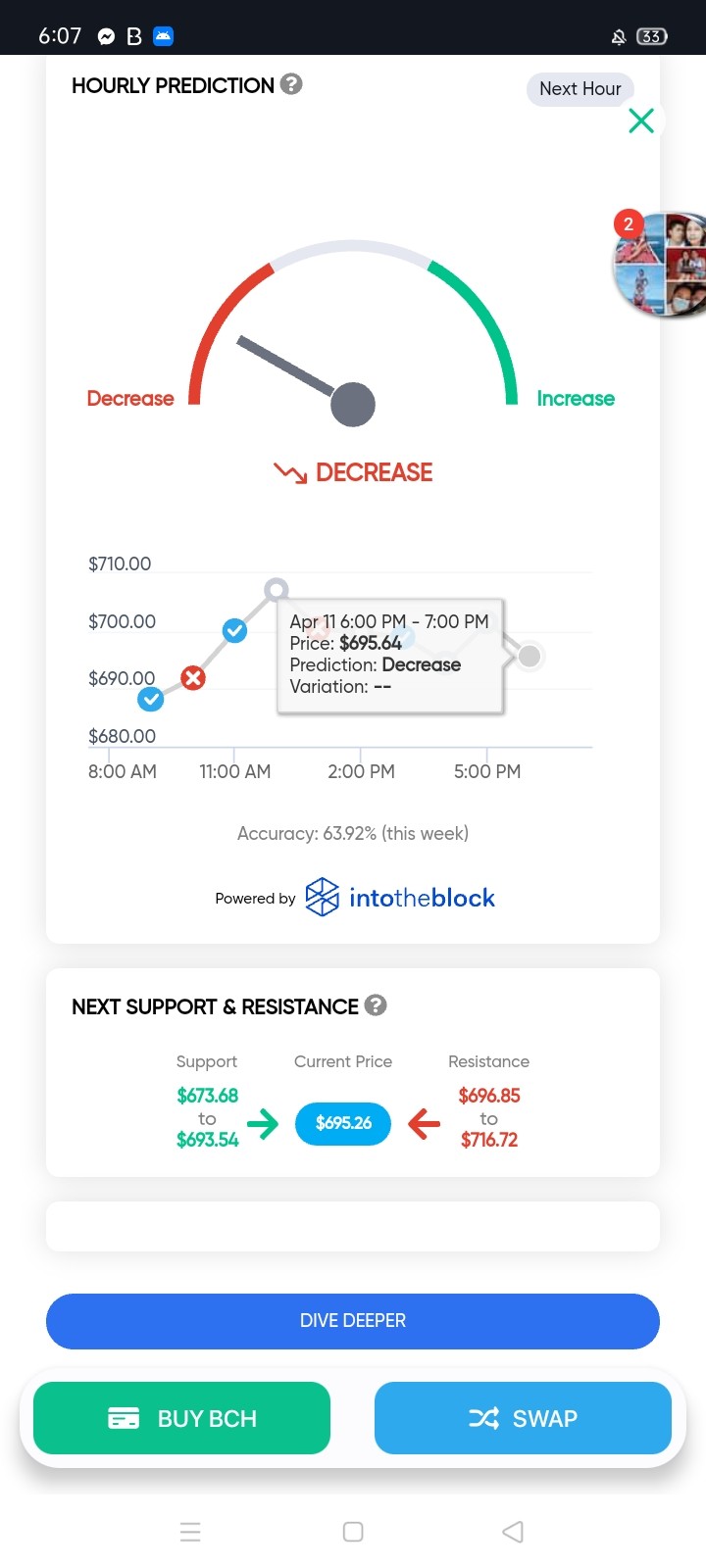Tap the Android home square icon

pyautogui.click(x=353, y=1532)
